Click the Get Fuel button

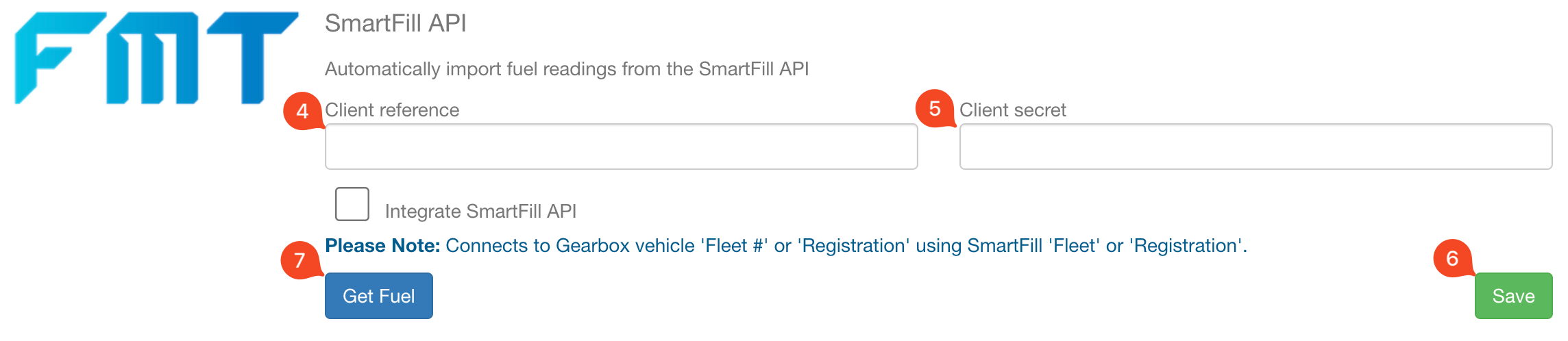point(379,296)
